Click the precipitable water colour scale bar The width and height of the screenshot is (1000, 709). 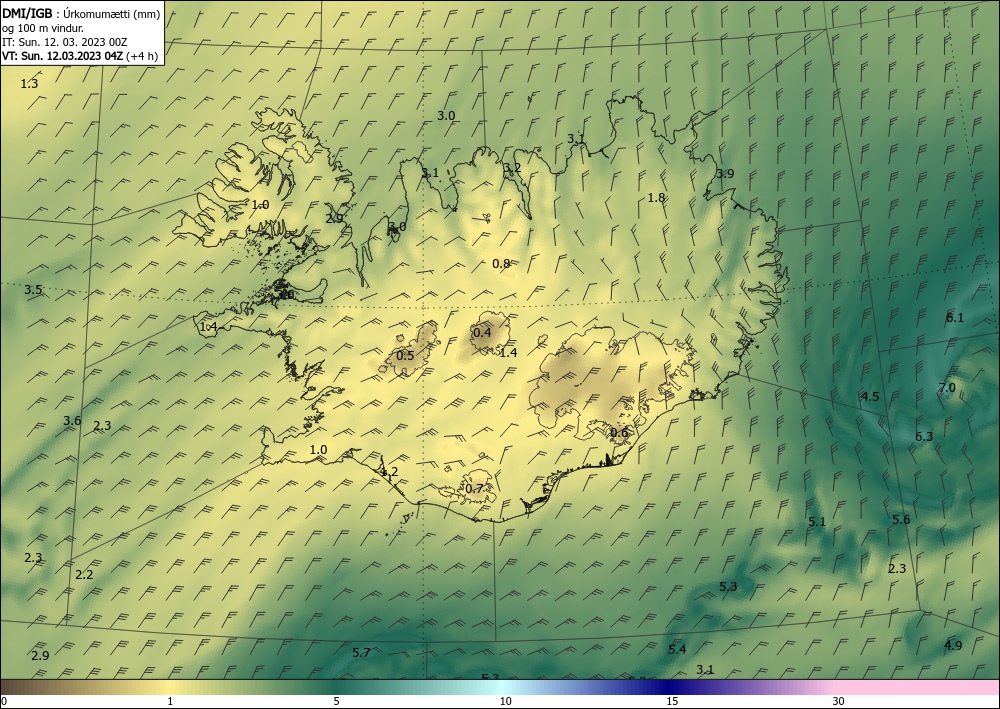pos(500,687)
